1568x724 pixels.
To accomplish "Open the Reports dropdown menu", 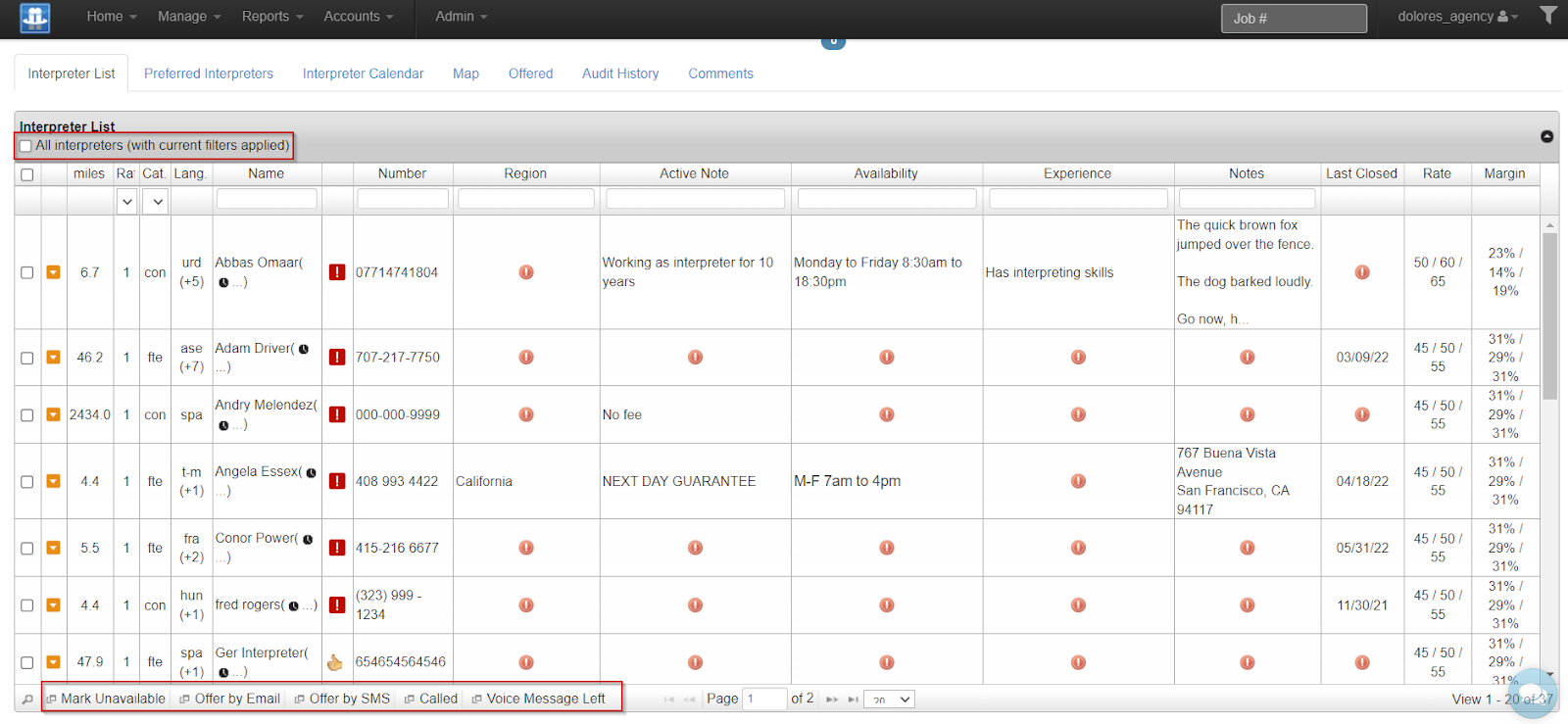I will 271,17.
